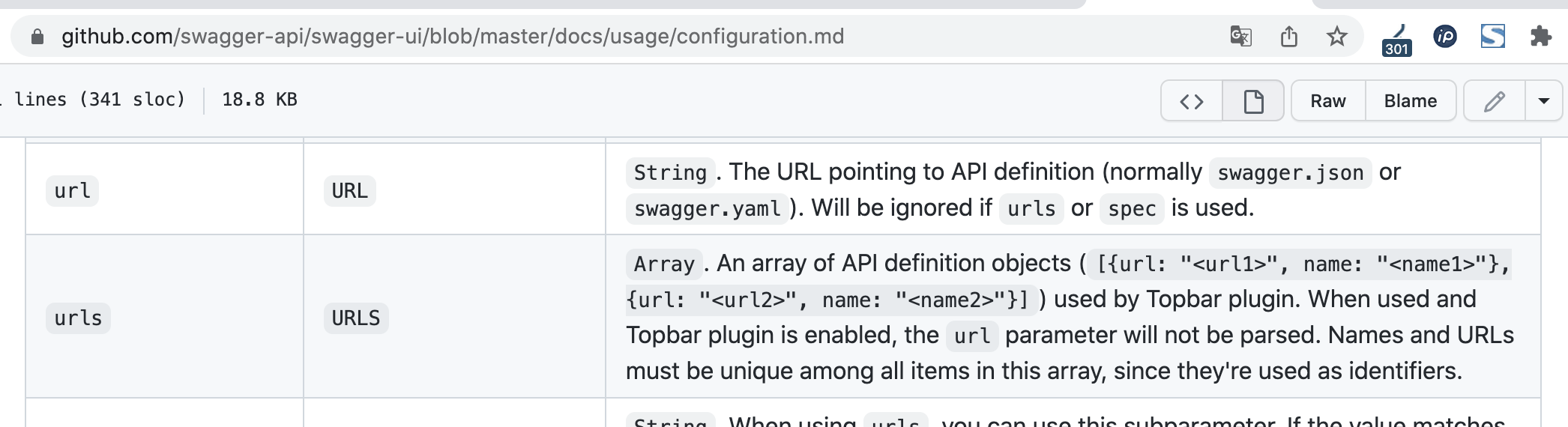Edit this file with the pencil icon
The height and width of the screenshot is (427, 1568).
(1494, 101)
